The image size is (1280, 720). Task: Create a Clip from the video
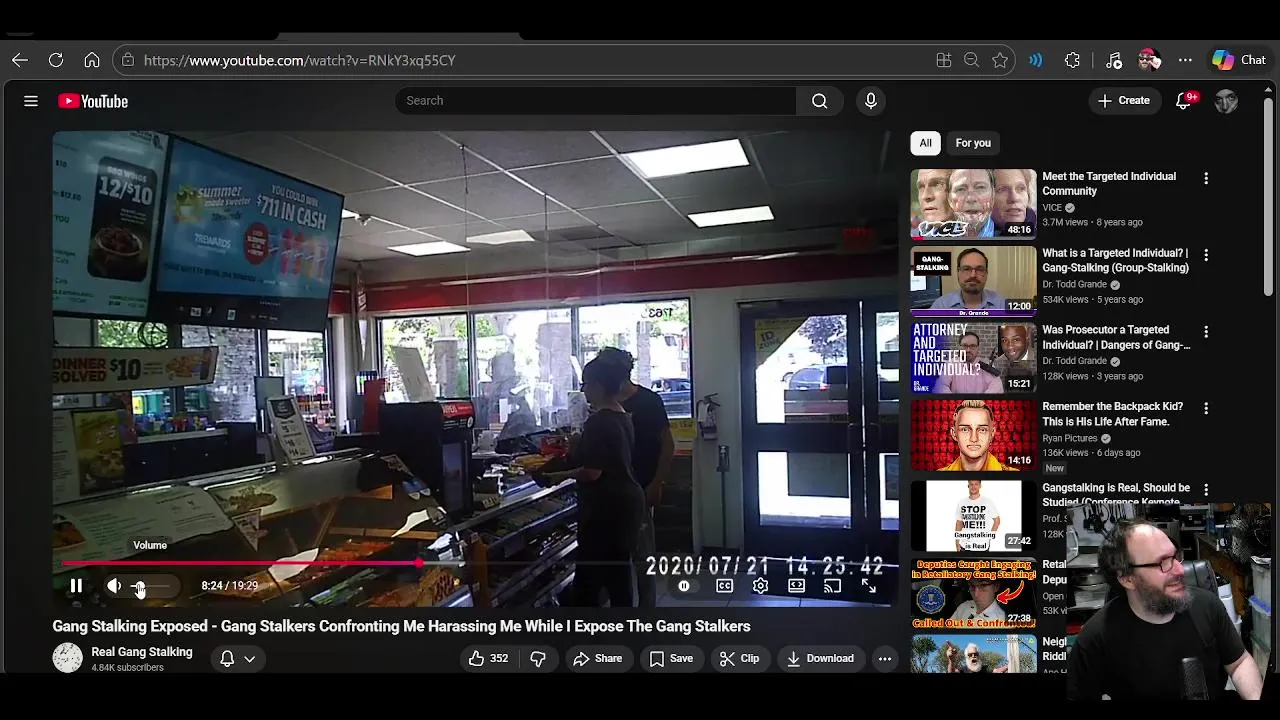coord(740,658)
